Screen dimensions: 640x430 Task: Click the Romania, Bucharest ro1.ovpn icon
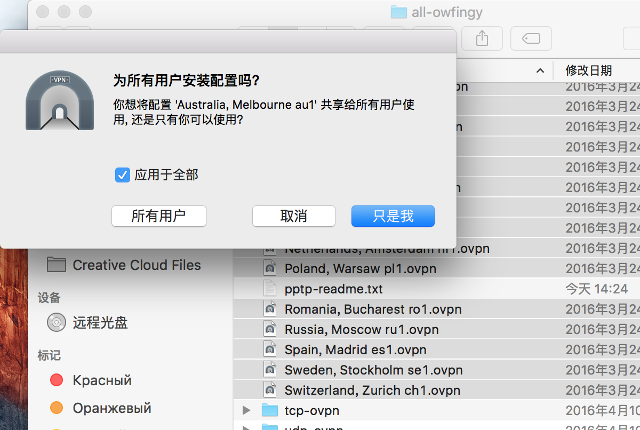[x=270, y=309]
